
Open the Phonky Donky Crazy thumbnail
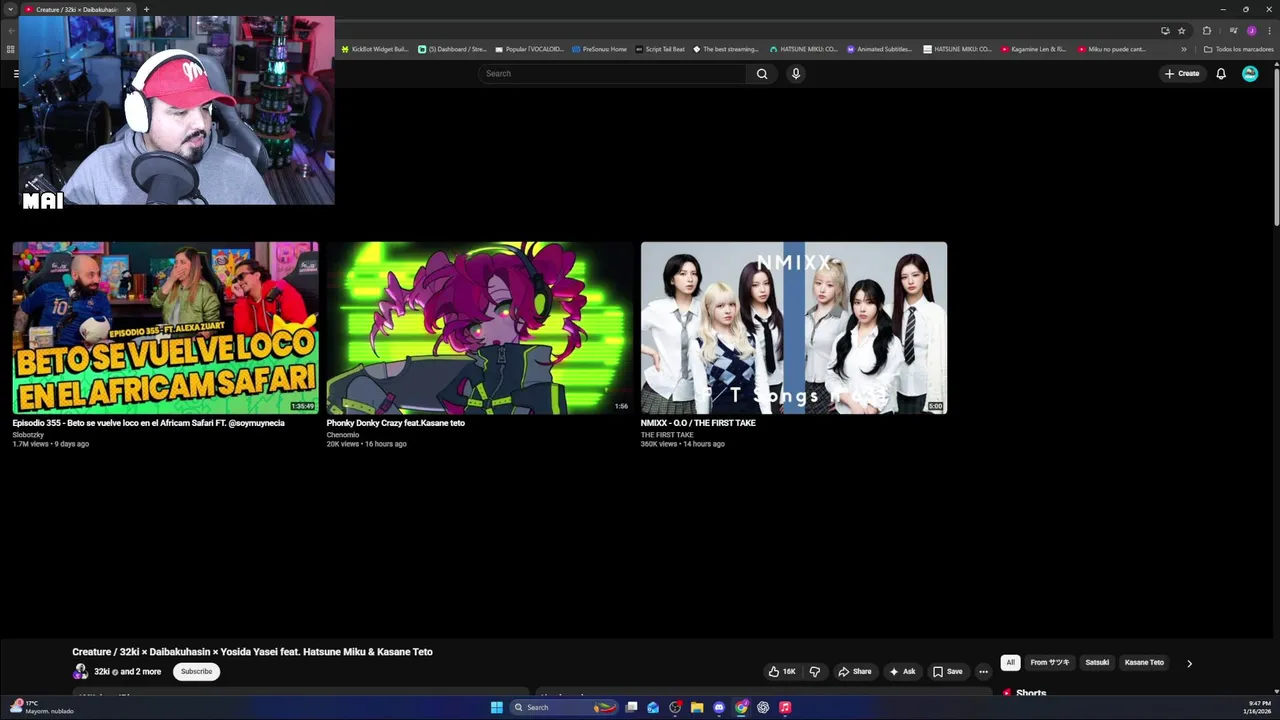coord(480,328)
